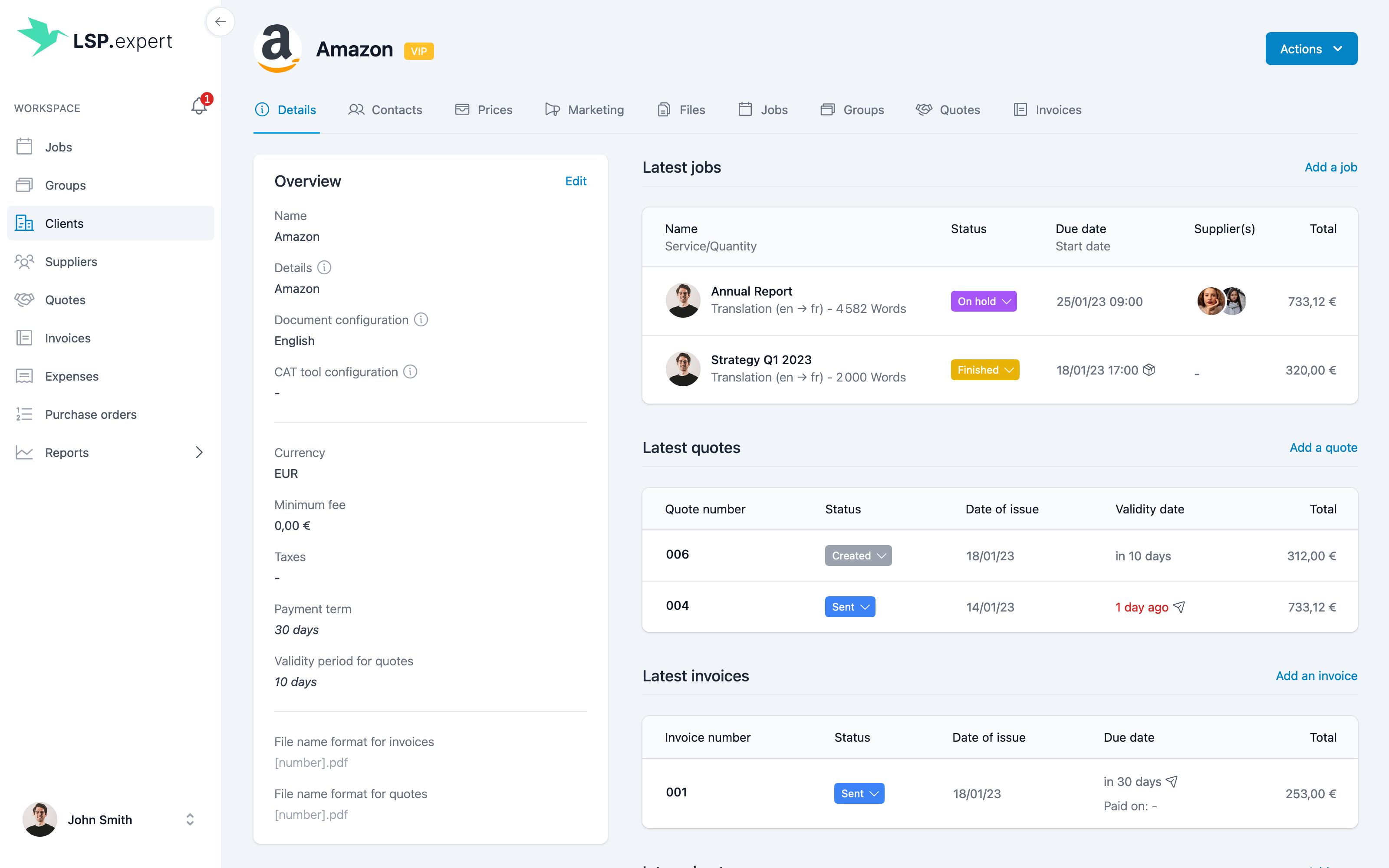Viewport: 1389px width, 868px height.
Task: Click the Add a job link
Action: (x=1330, y=167)
